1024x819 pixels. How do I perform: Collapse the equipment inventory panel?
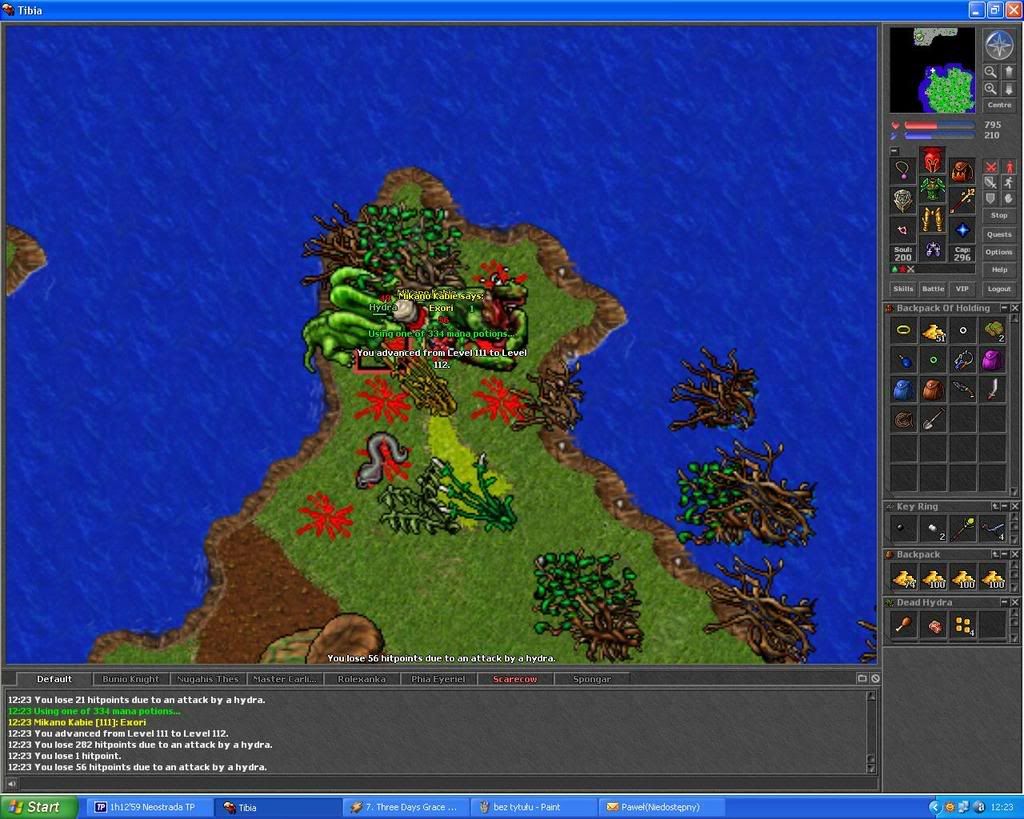(895, 151)
